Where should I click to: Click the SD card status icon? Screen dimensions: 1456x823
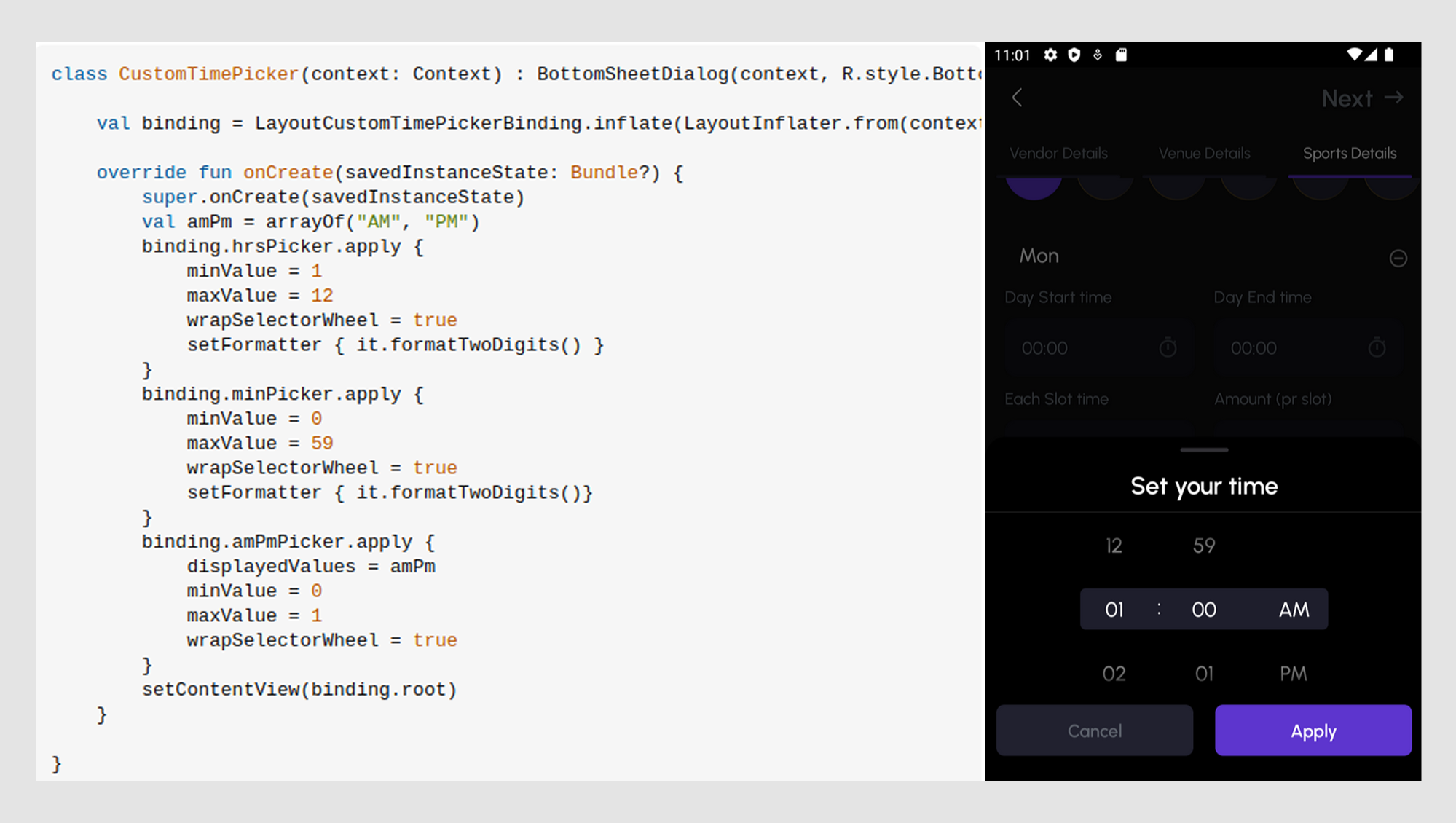(1121, 55)
